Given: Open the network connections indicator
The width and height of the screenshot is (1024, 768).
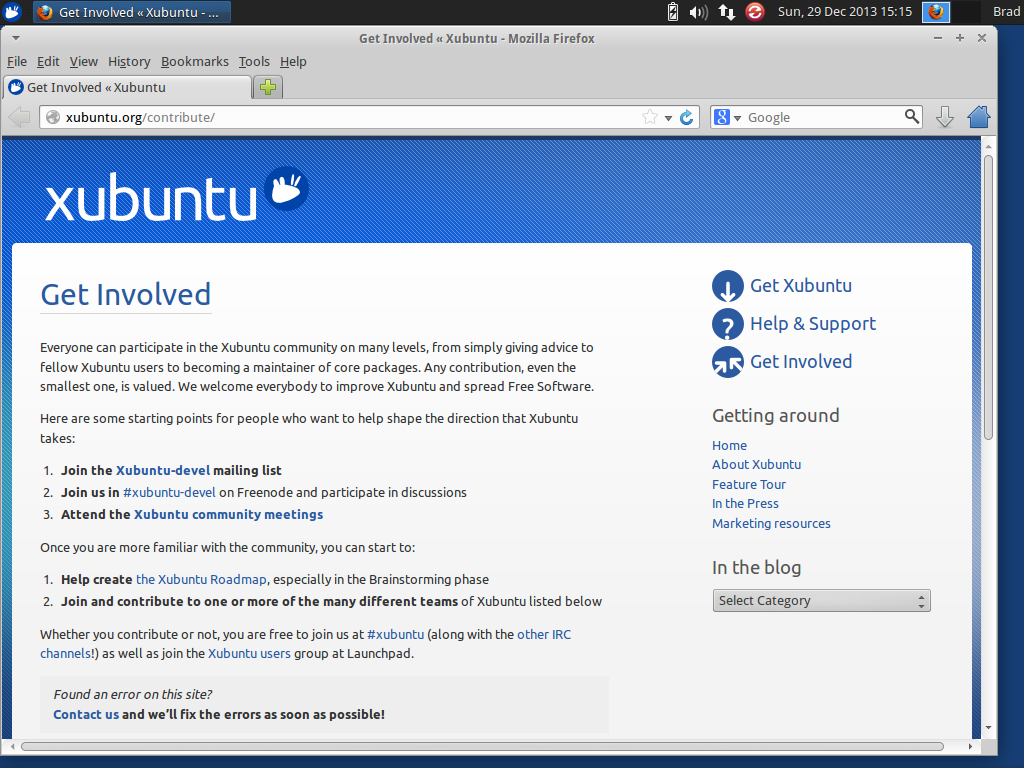Looking at the screenshot, I should pos(727,12).
